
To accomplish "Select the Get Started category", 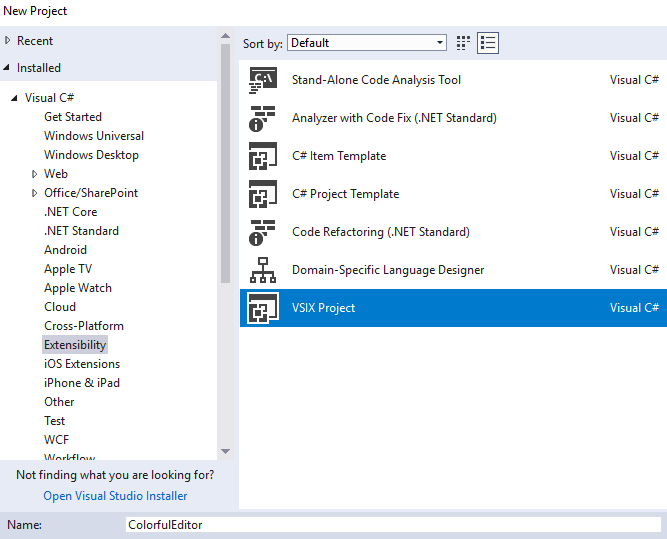I will tap(73, 117).
